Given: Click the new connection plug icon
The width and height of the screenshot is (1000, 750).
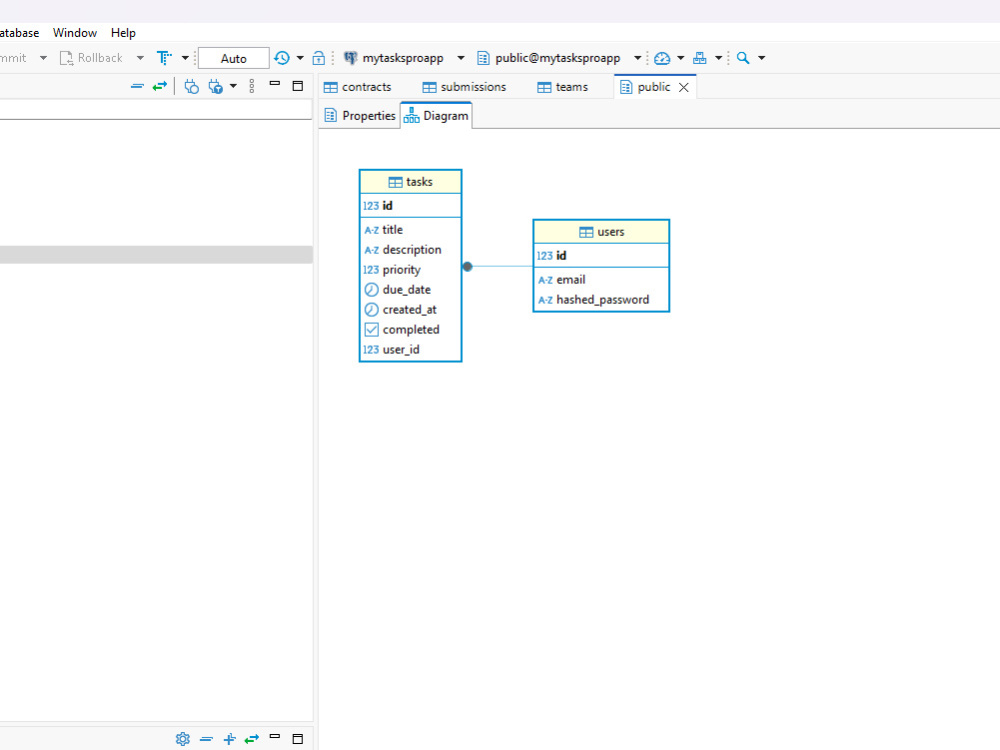Looking at the screenshot, I should [x=191, y=86].
